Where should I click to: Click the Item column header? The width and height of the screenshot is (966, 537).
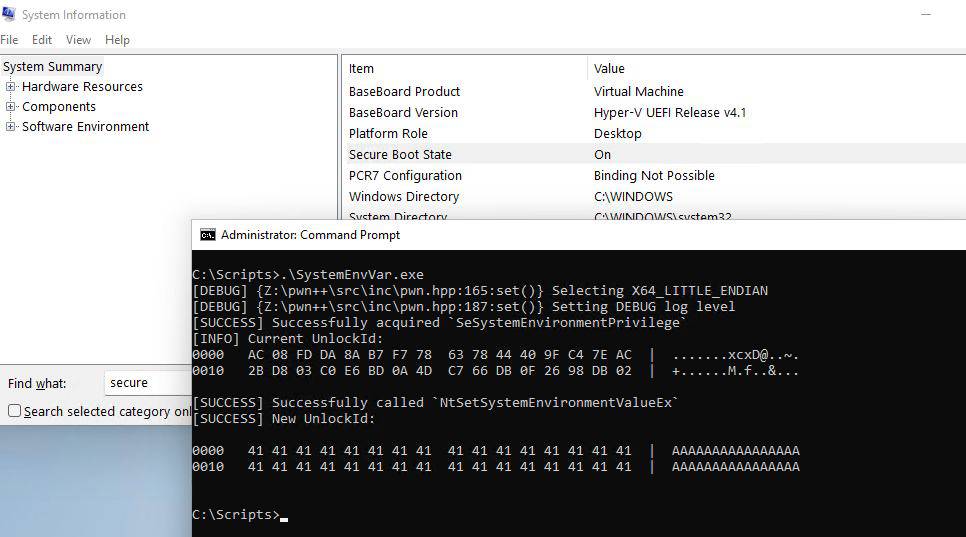coord(362,69)
